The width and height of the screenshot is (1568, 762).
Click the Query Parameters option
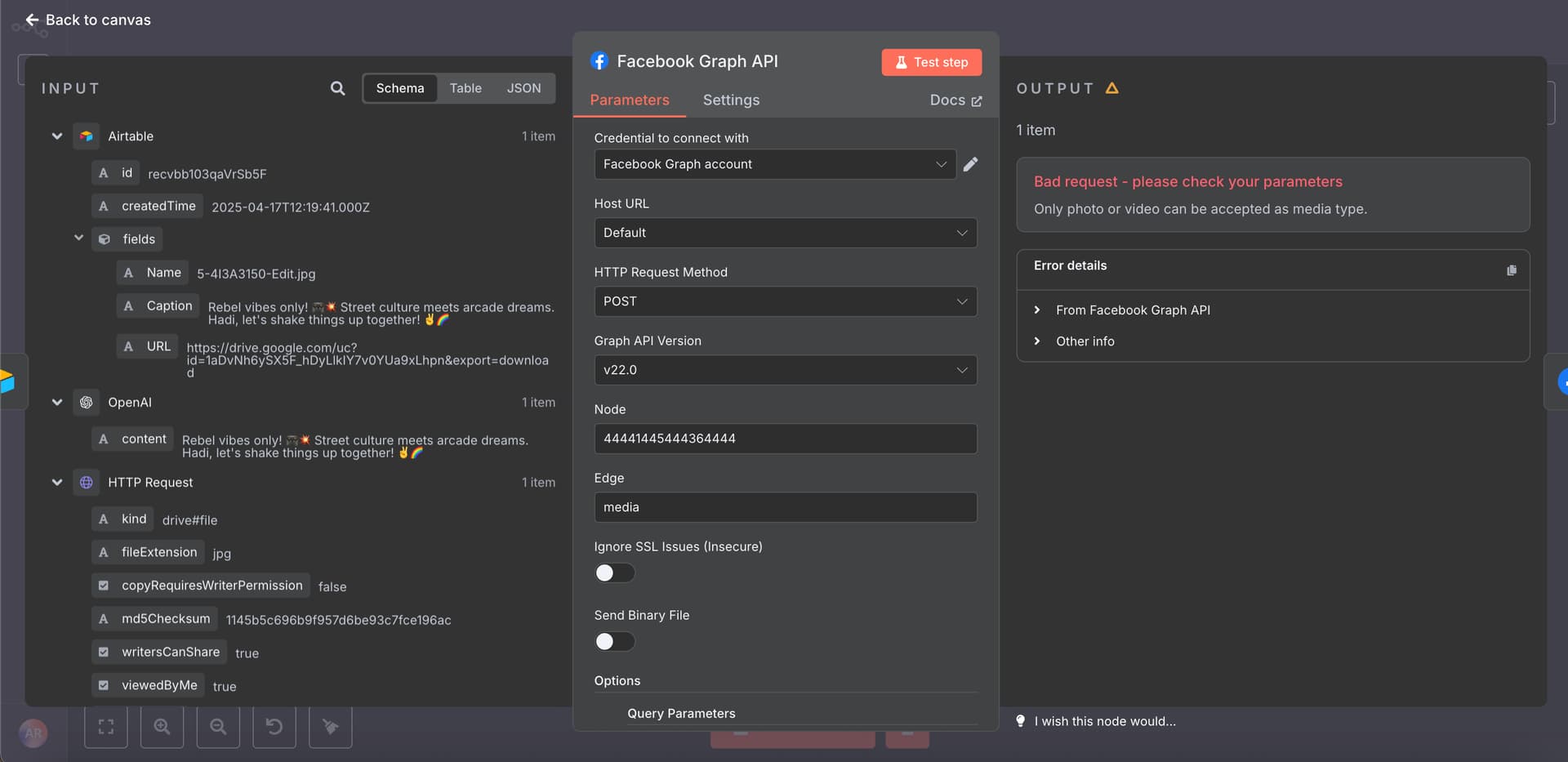click(x=681, y=713)
